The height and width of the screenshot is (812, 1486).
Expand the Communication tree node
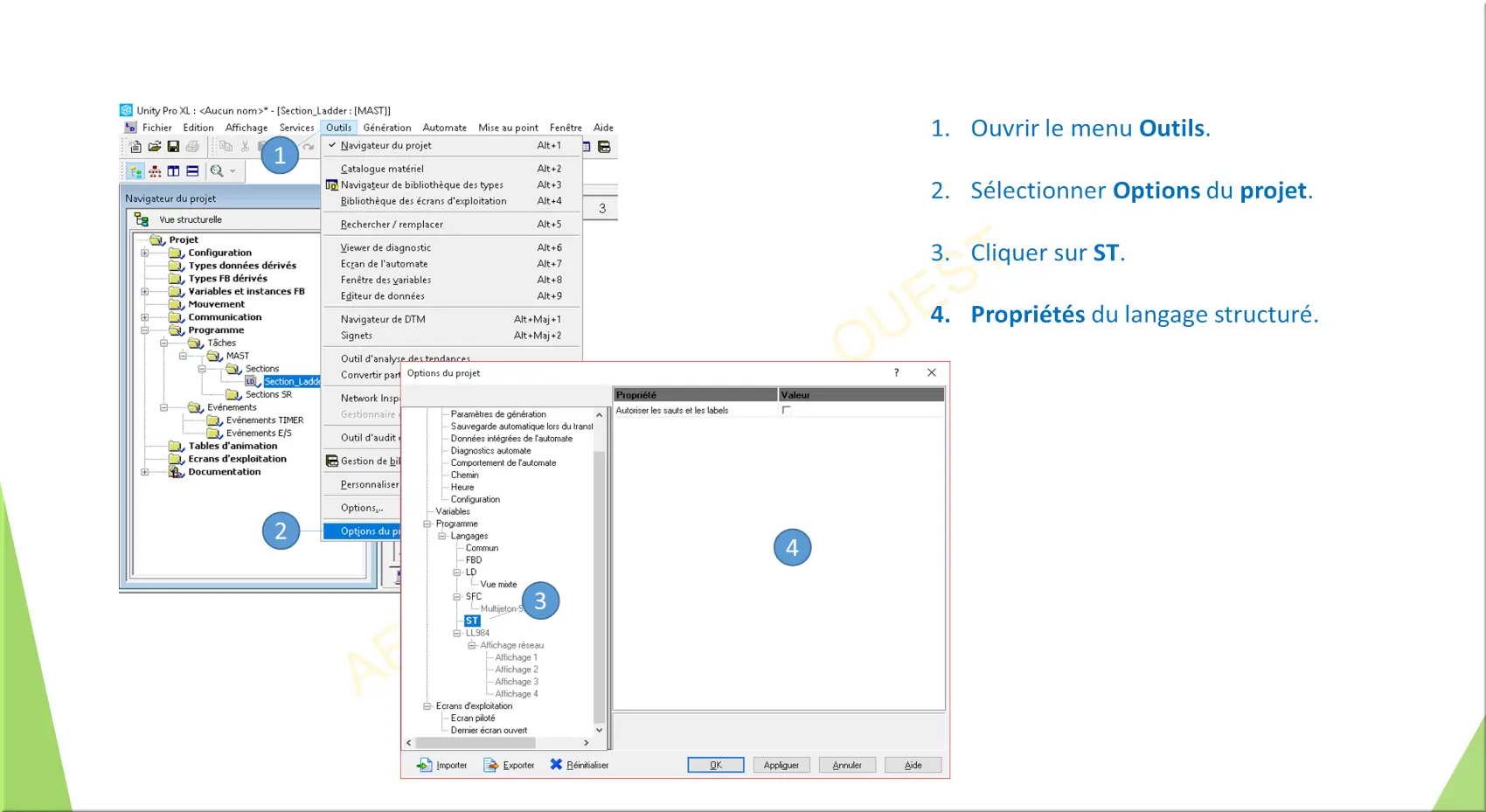pyautogui.click(x=145, y=317)
